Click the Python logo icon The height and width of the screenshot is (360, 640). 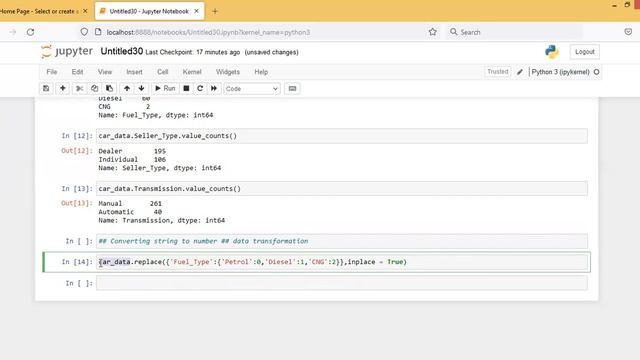click(552, 52)
